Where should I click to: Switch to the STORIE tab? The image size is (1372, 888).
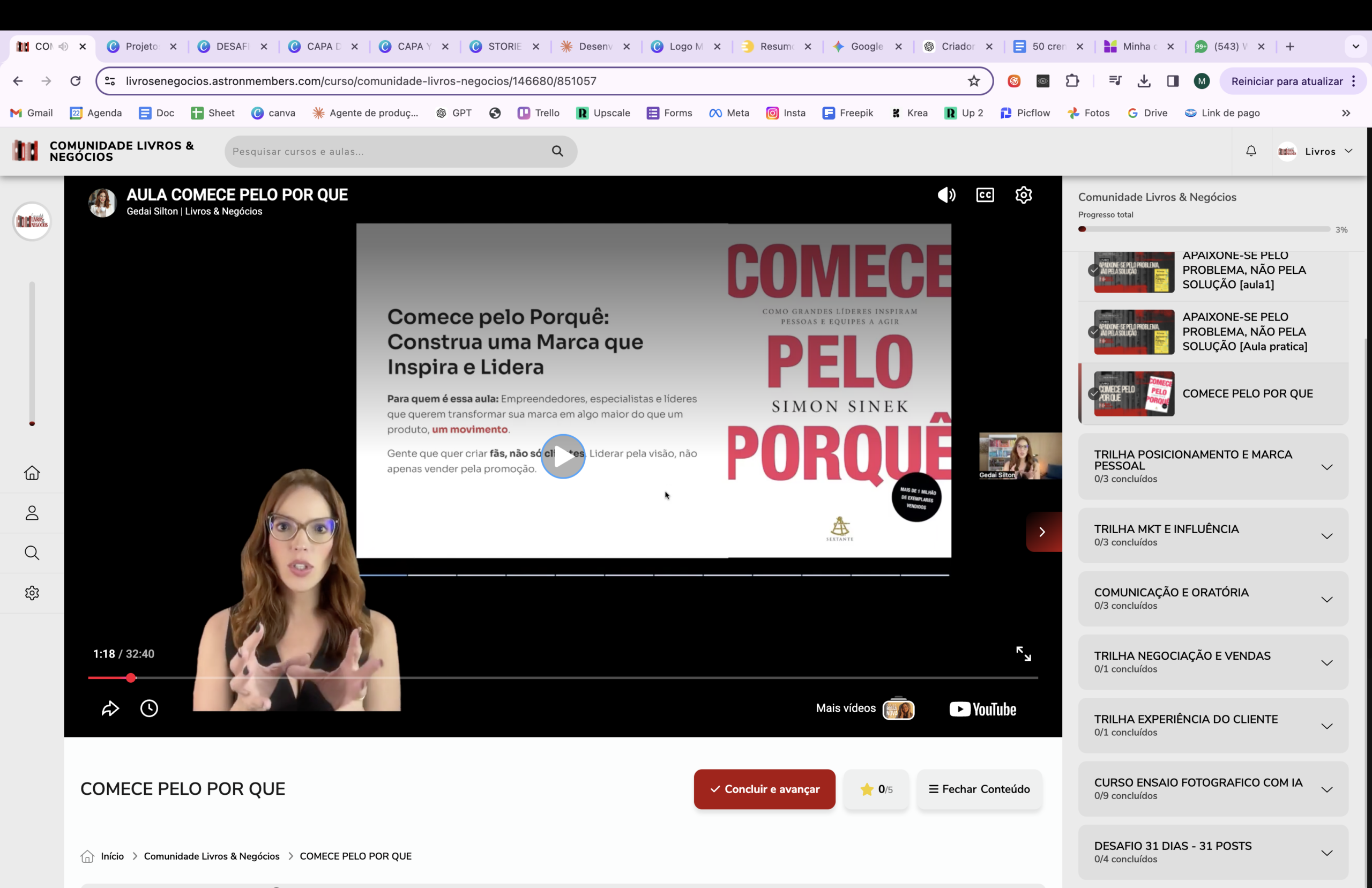click(504, 47)
